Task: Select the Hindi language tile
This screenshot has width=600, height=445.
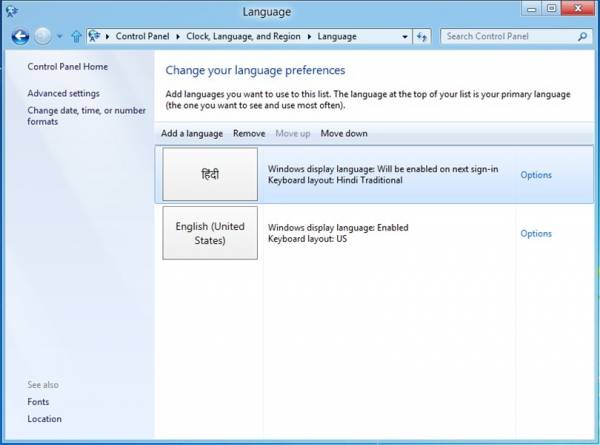Action: pos(210,174)
